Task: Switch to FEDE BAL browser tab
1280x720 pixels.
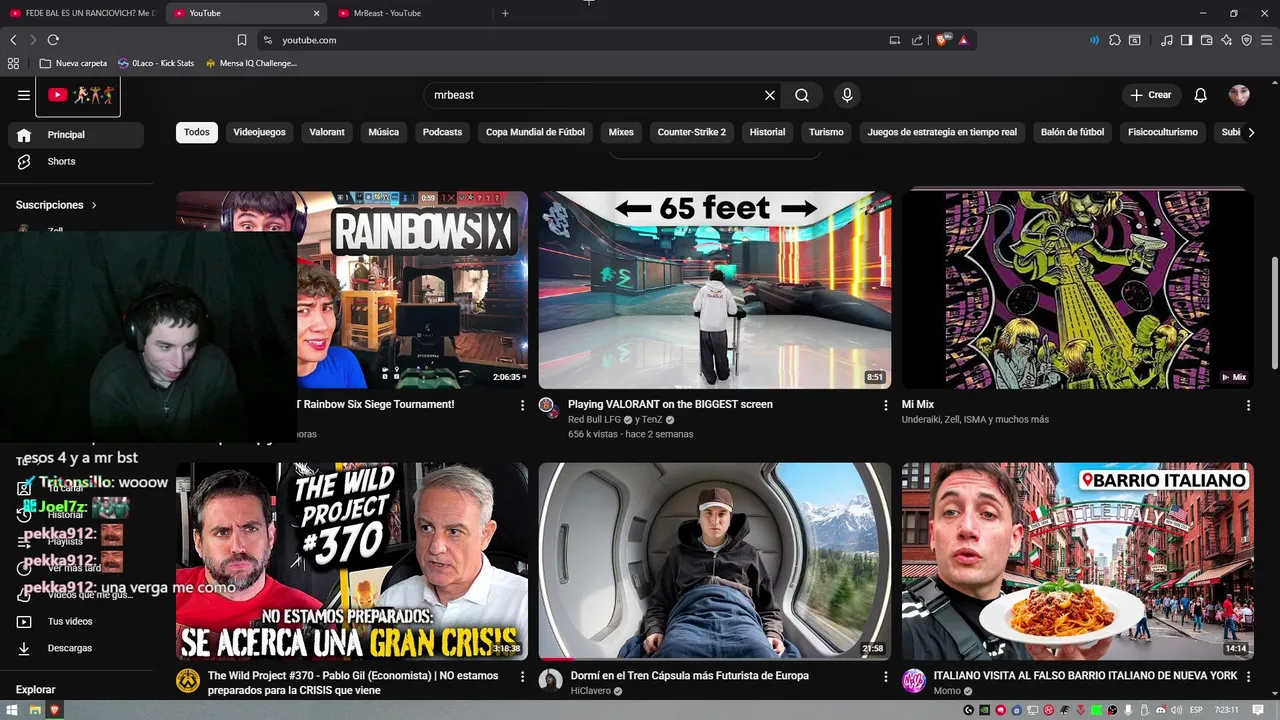Action: [x=82, y=13]
